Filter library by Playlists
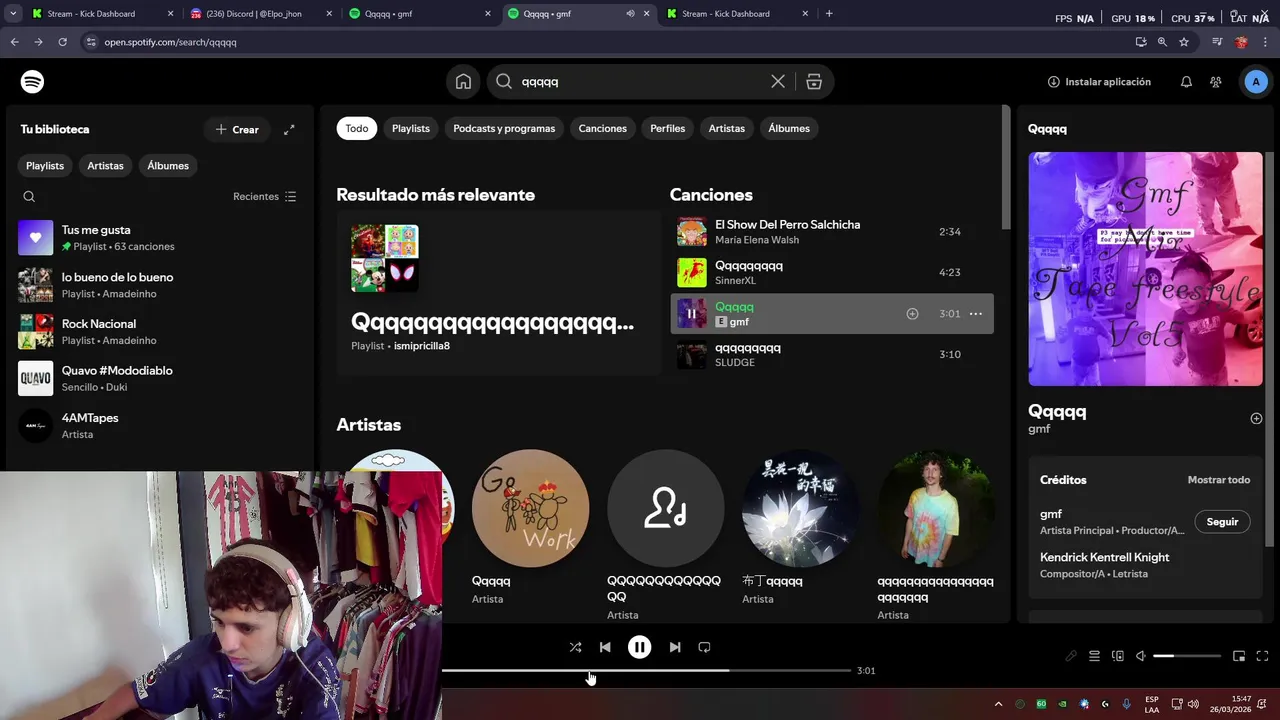Image resolution: width=1280 pixels, height=720 pixels. (x=45, y=166)
